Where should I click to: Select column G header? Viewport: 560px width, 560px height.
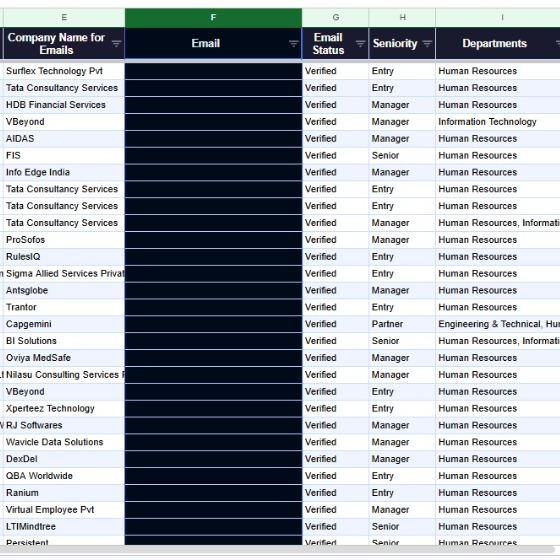coord(335,18)
